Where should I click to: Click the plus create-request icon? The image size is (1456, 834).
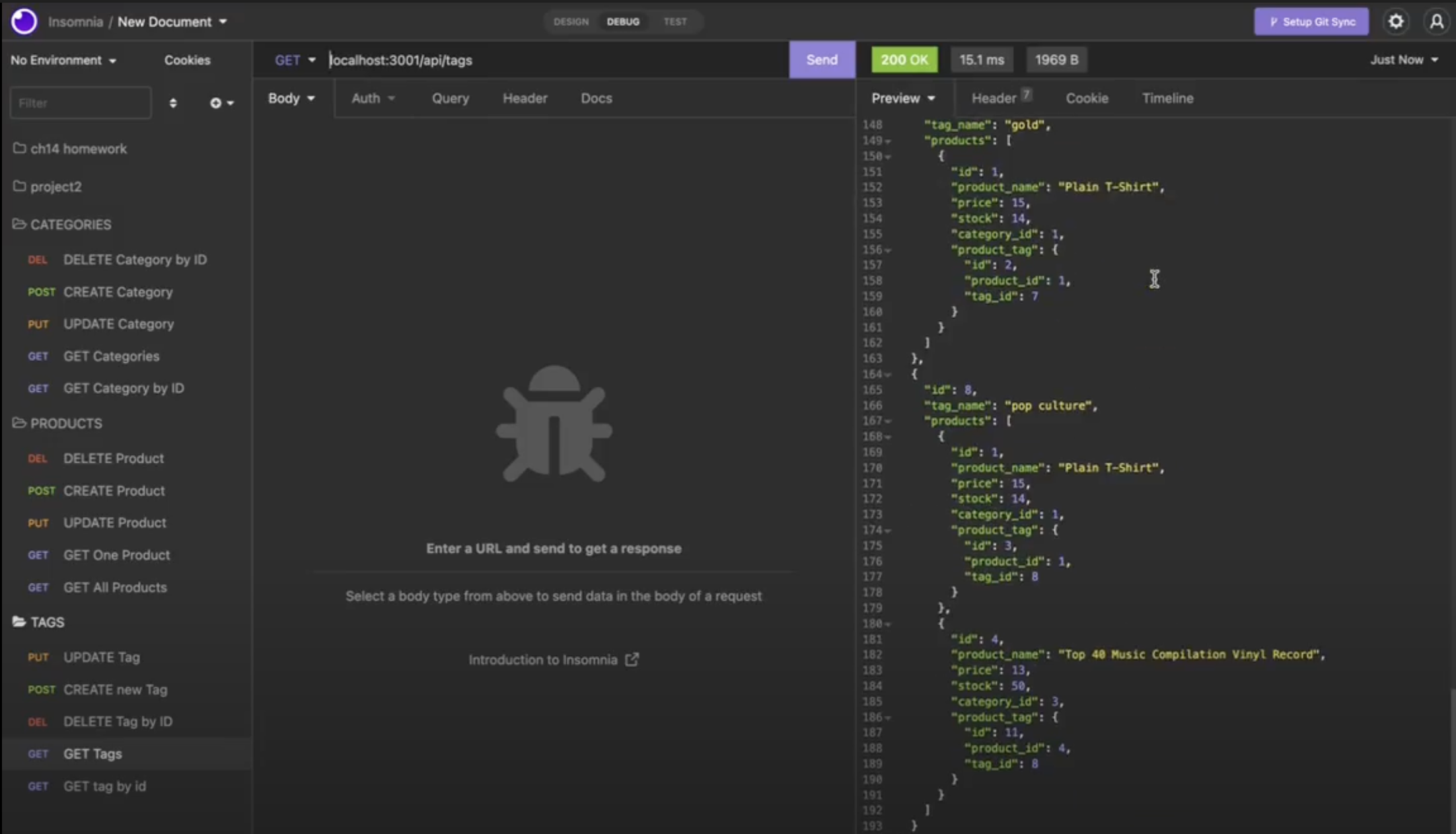coord(216,103)
